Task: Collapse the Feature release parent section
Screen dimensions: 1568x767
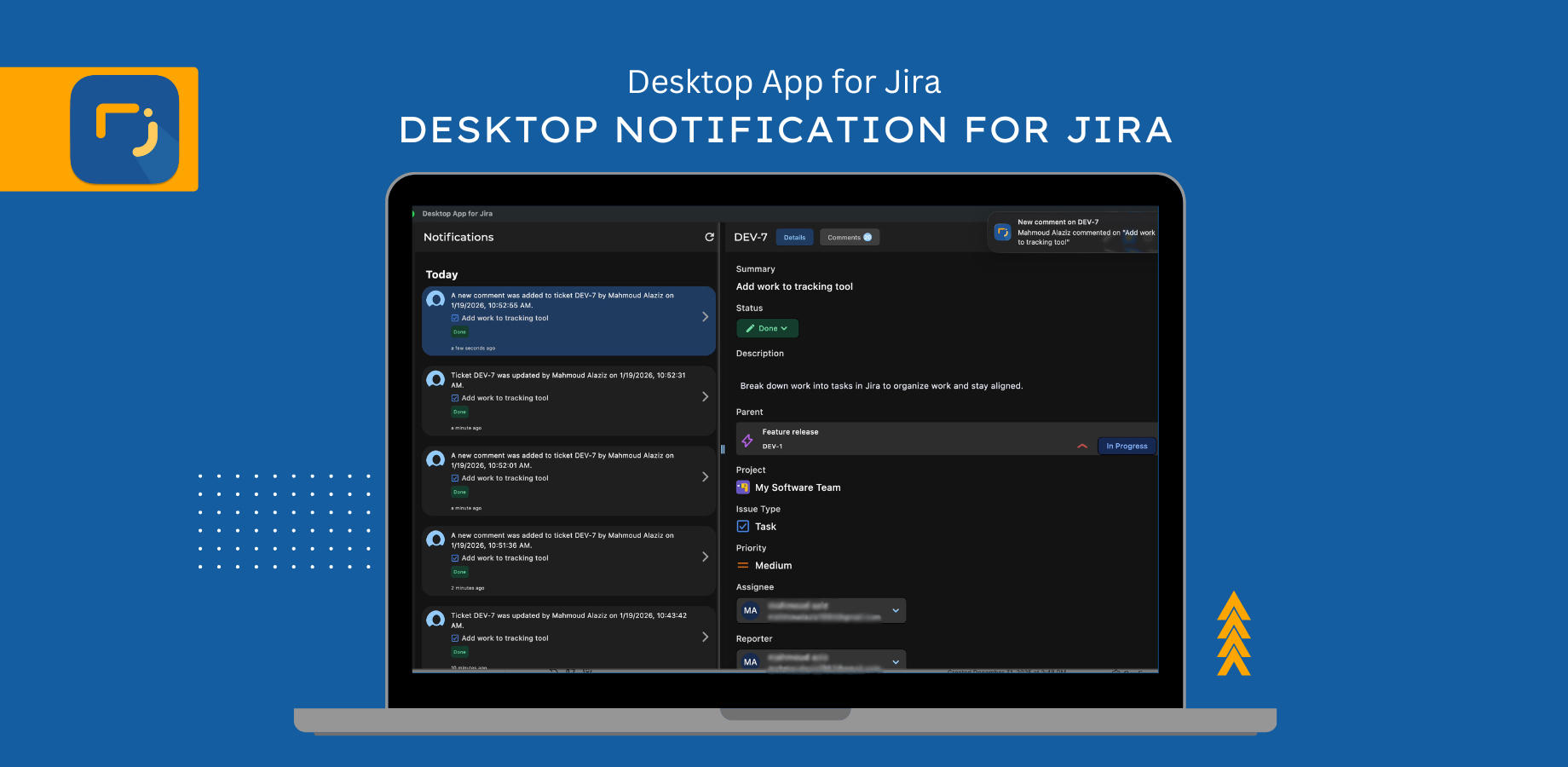Action: (x=1081, y=445)
